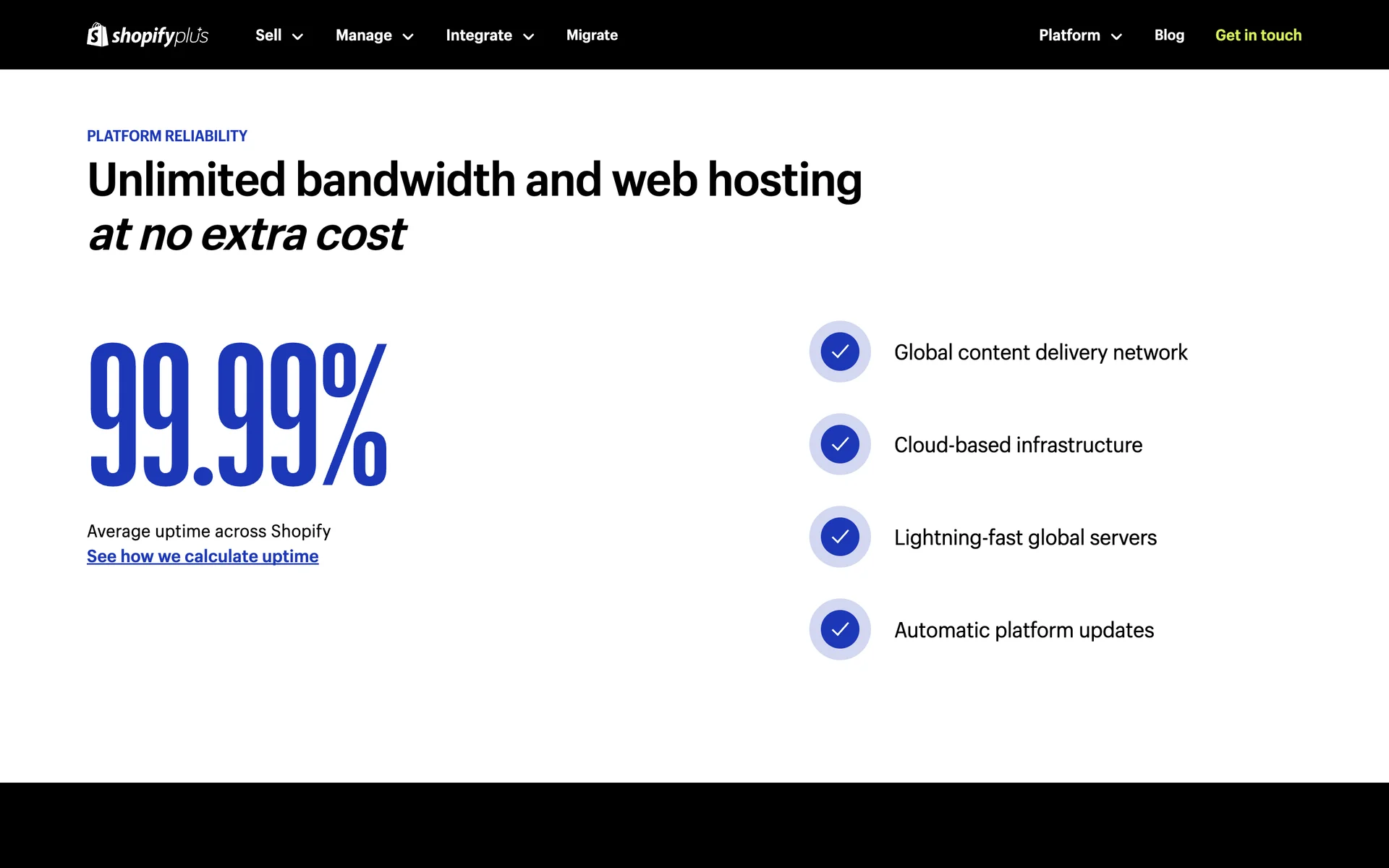Viewport: 1389px width, 868px height.
Task: Click the Sell menu label
Action: tap(268, 35)
